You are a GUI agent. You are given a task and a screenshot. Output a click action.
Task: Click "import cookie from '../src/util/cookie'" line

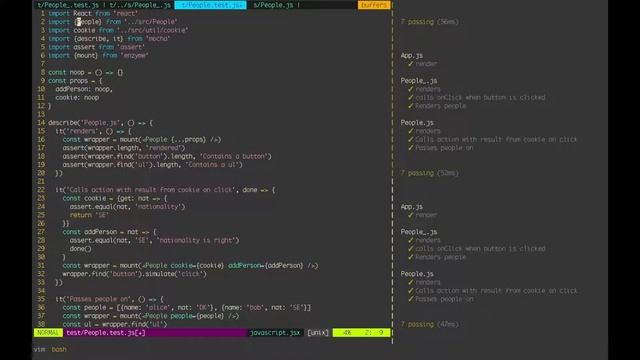click(x=118, y=30)
